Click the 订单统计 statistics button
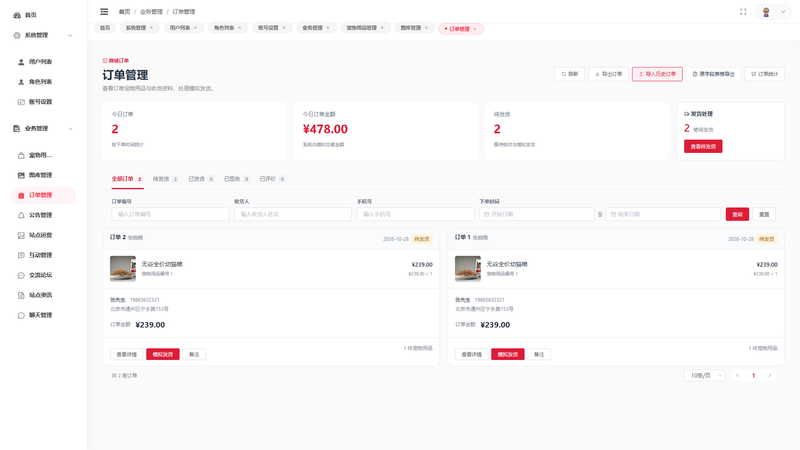 coord(765,74)
